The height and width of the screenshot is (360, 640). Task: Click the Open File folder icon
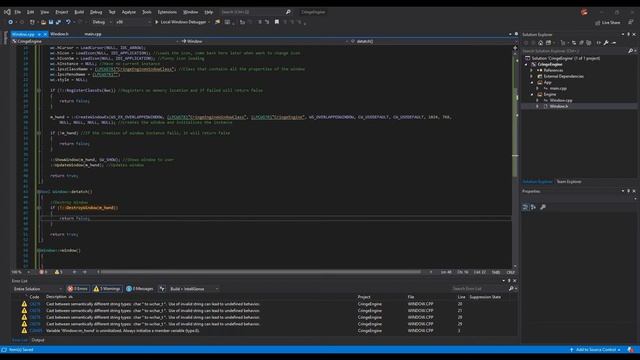pos(43,22)
